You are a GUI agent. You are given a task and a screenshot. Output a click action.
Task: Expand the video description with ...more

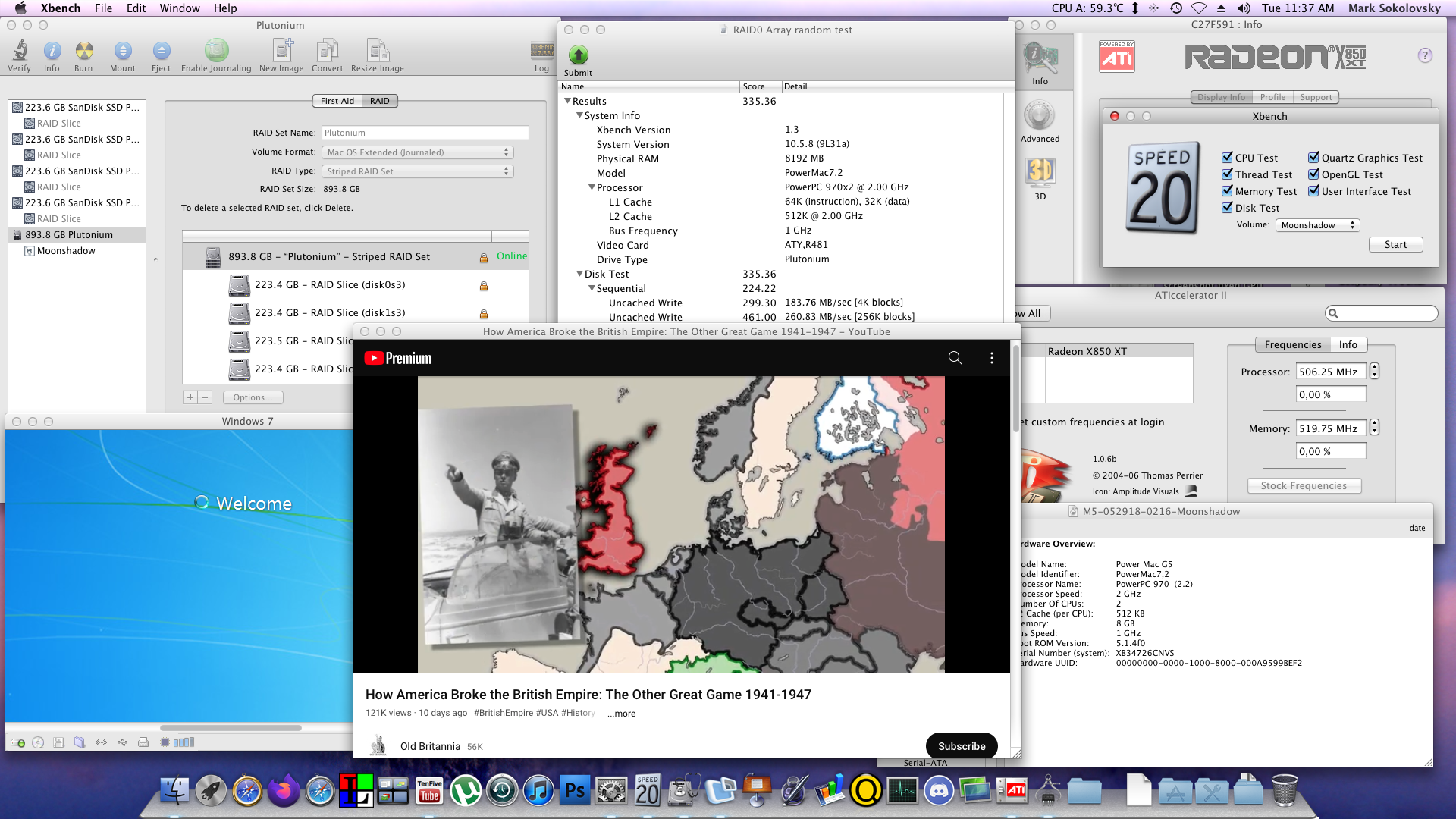click(x=622, y=714)
